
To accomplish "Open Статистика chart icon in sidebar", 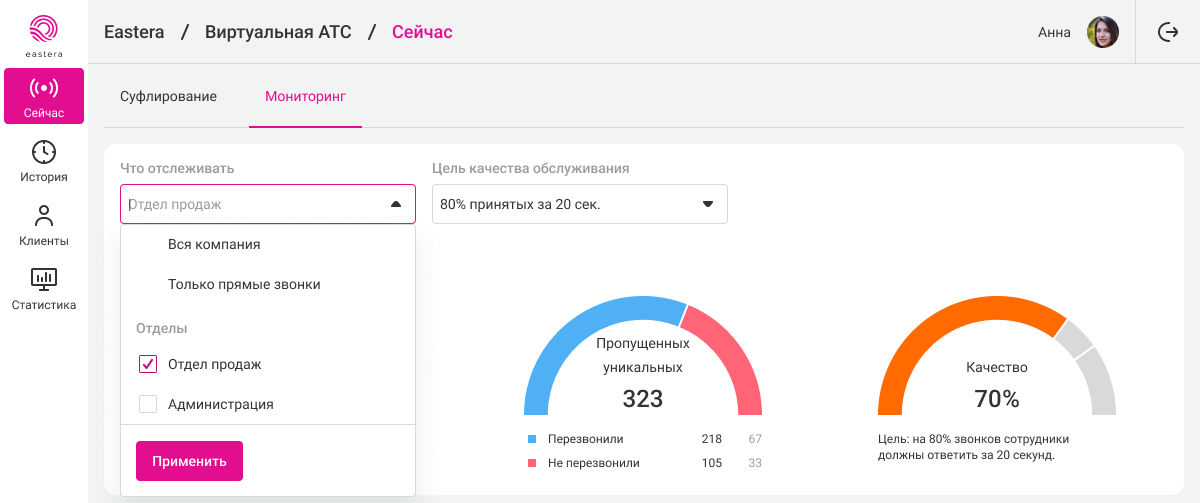I will 44,279.
